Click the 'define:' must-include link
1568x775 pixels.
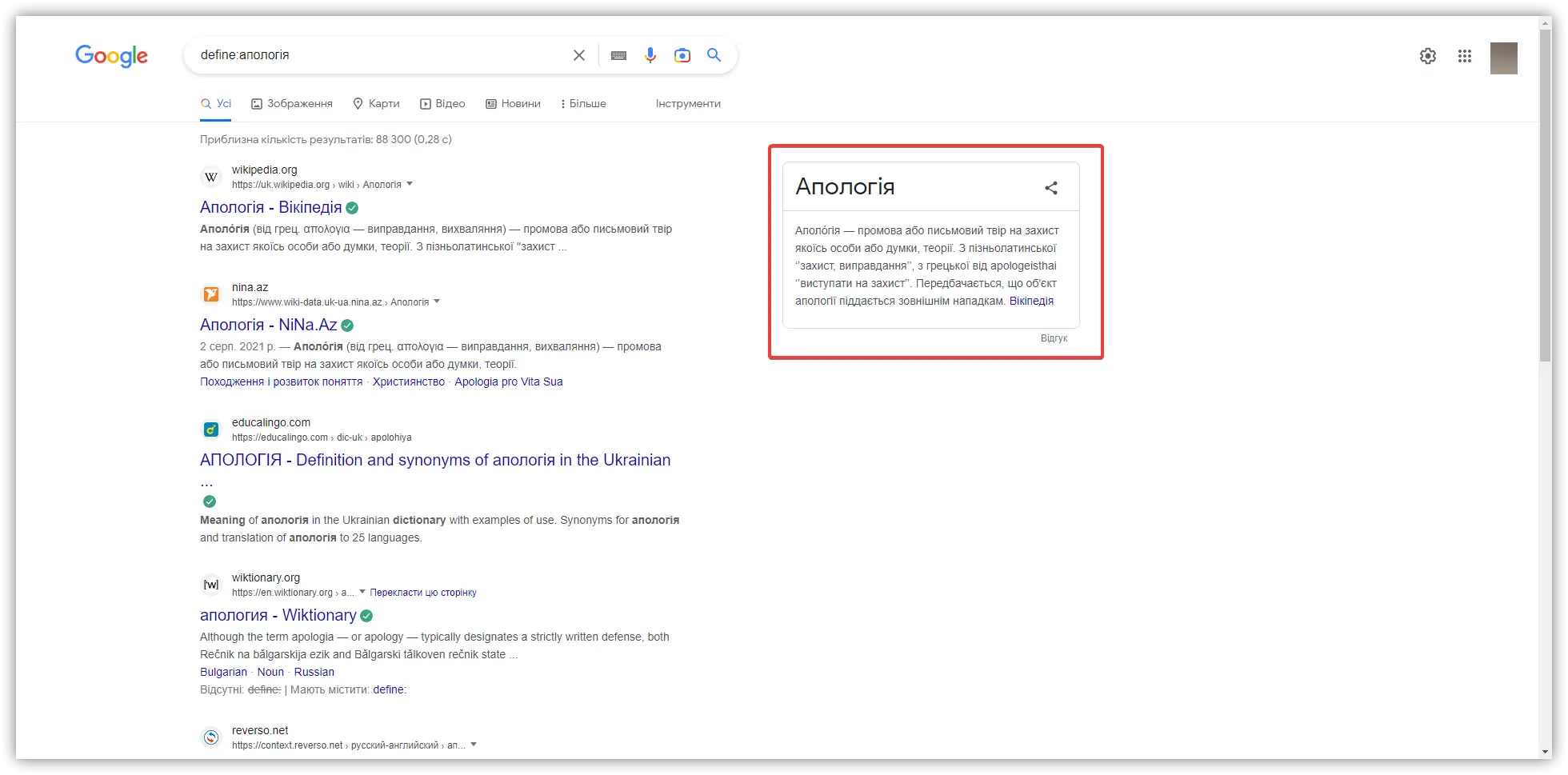tap(390, 690)
